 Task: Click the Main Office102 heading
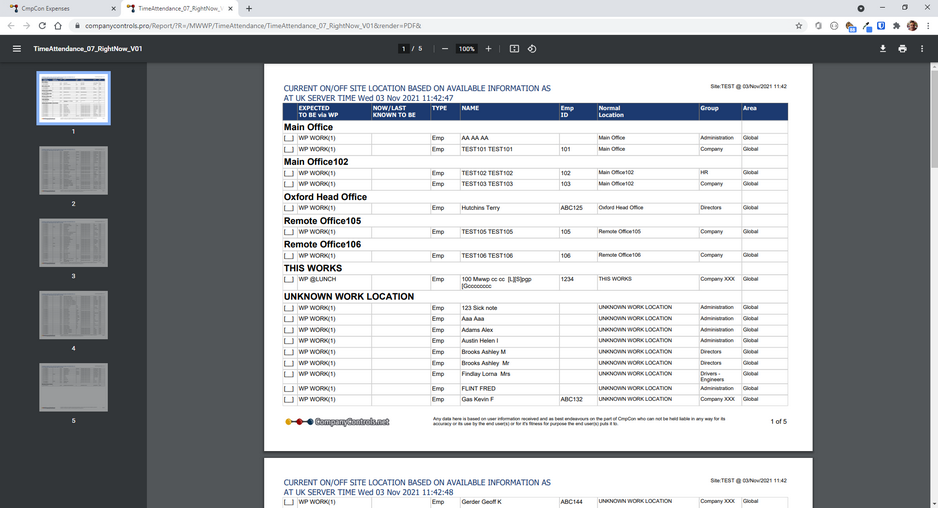tap(316, 162)
